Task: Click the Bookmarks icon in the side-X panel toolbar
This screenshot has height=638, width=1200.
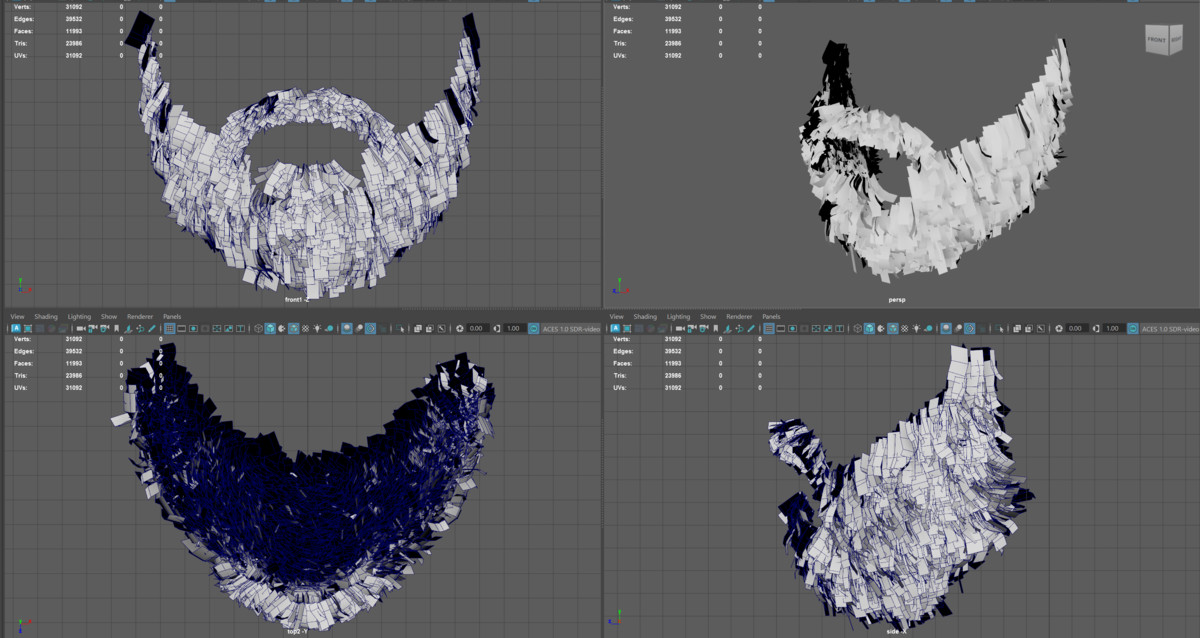Action: [716, 328]
